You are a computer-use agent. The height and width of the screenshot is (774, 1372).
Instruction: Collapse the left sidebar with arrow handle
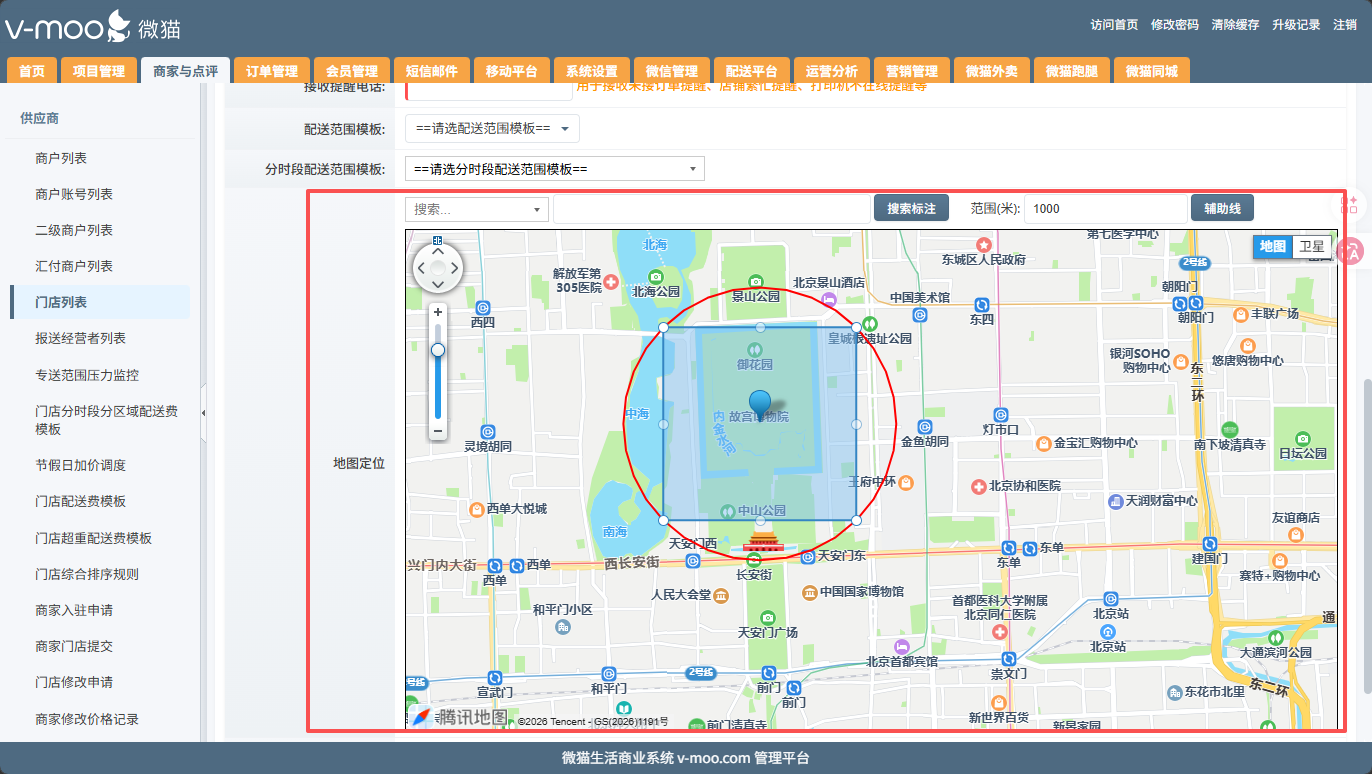pos(204,413)
